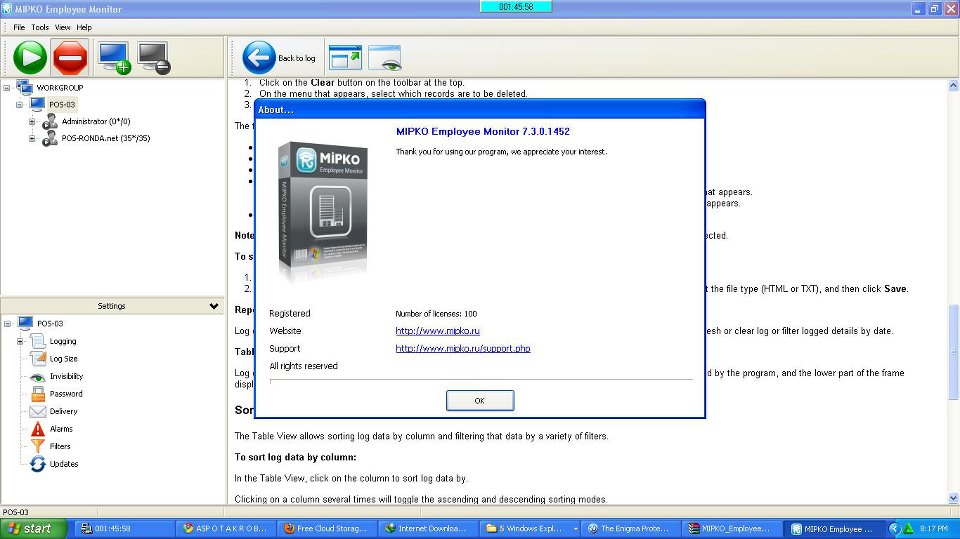Open the Password settings
Viewport: 960px width, 539px height.
66,394
